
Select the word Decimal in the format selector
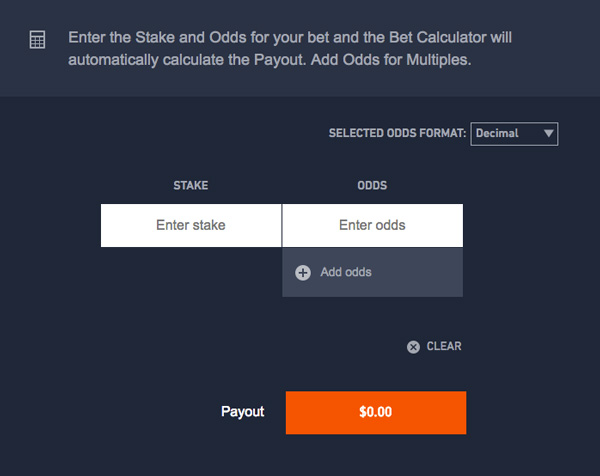point(497,133)
